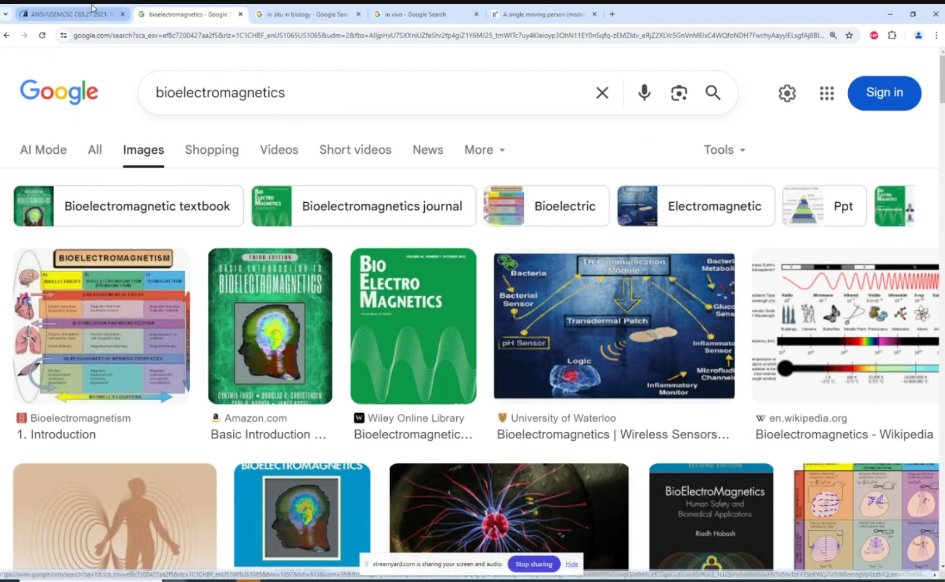The width and height of the screenshot is (945, 582).
Task: Close the bioelectromagnetics Google tab
Action: click(x=240, y=14)
